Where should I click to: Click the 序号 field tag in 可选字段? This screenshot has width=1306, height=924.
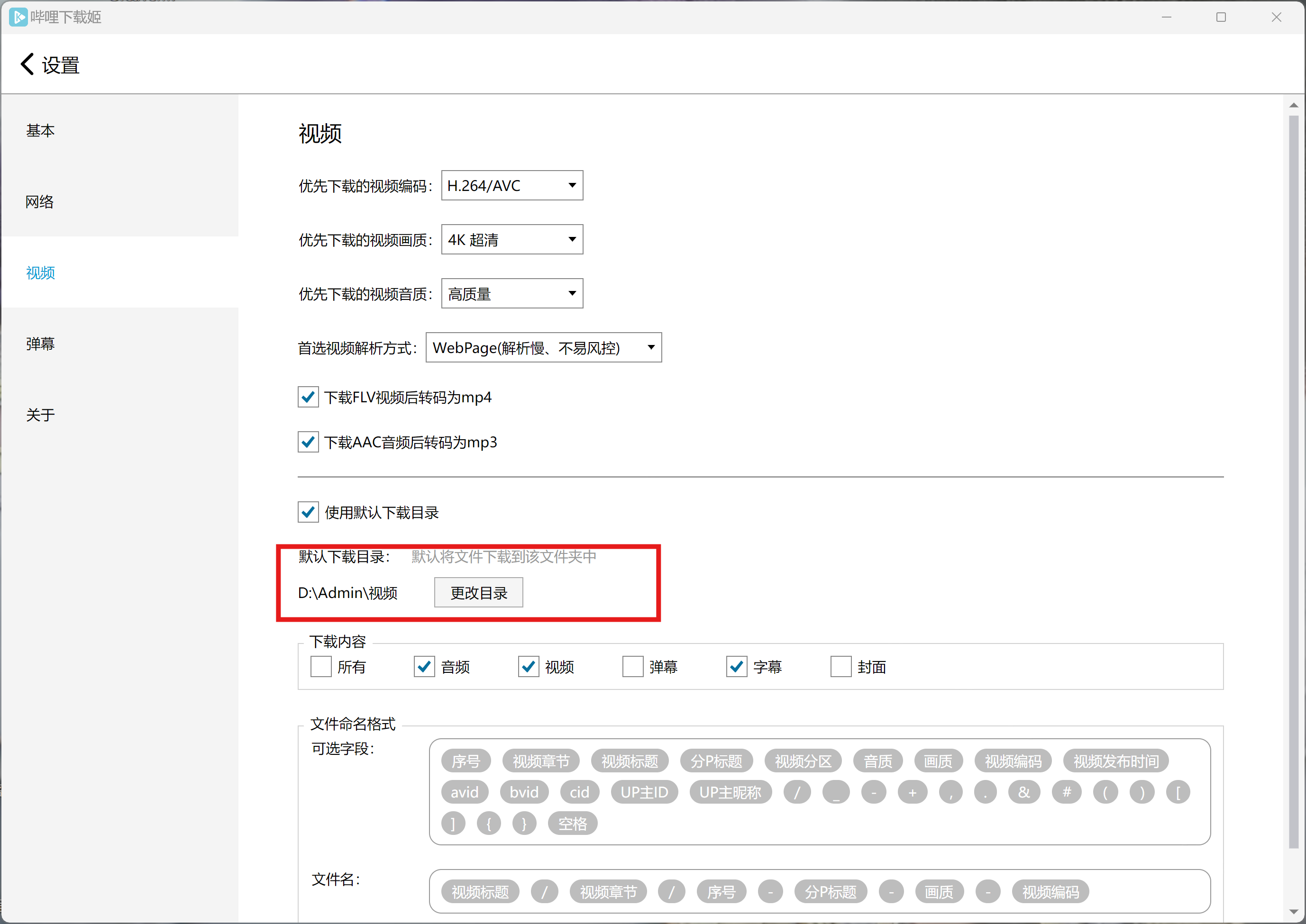(465, 761)
